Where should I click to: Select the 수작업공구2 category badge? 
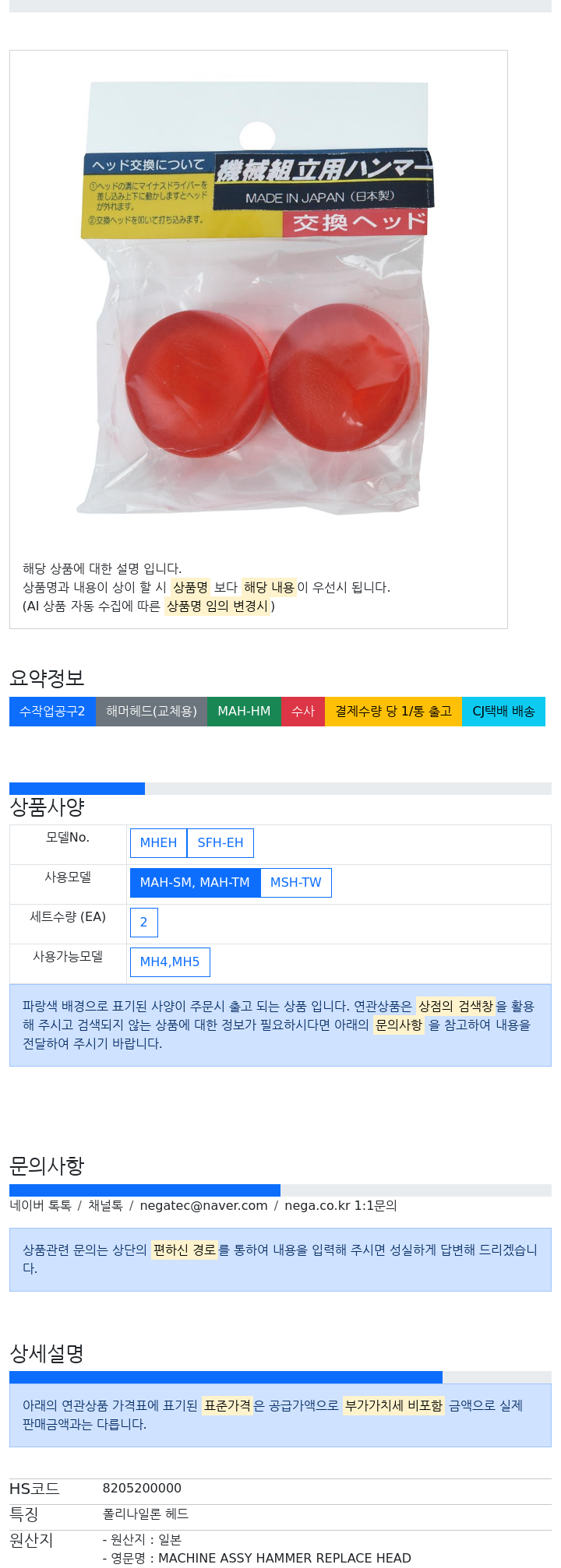pyautogui.click(x=52, y=712)
